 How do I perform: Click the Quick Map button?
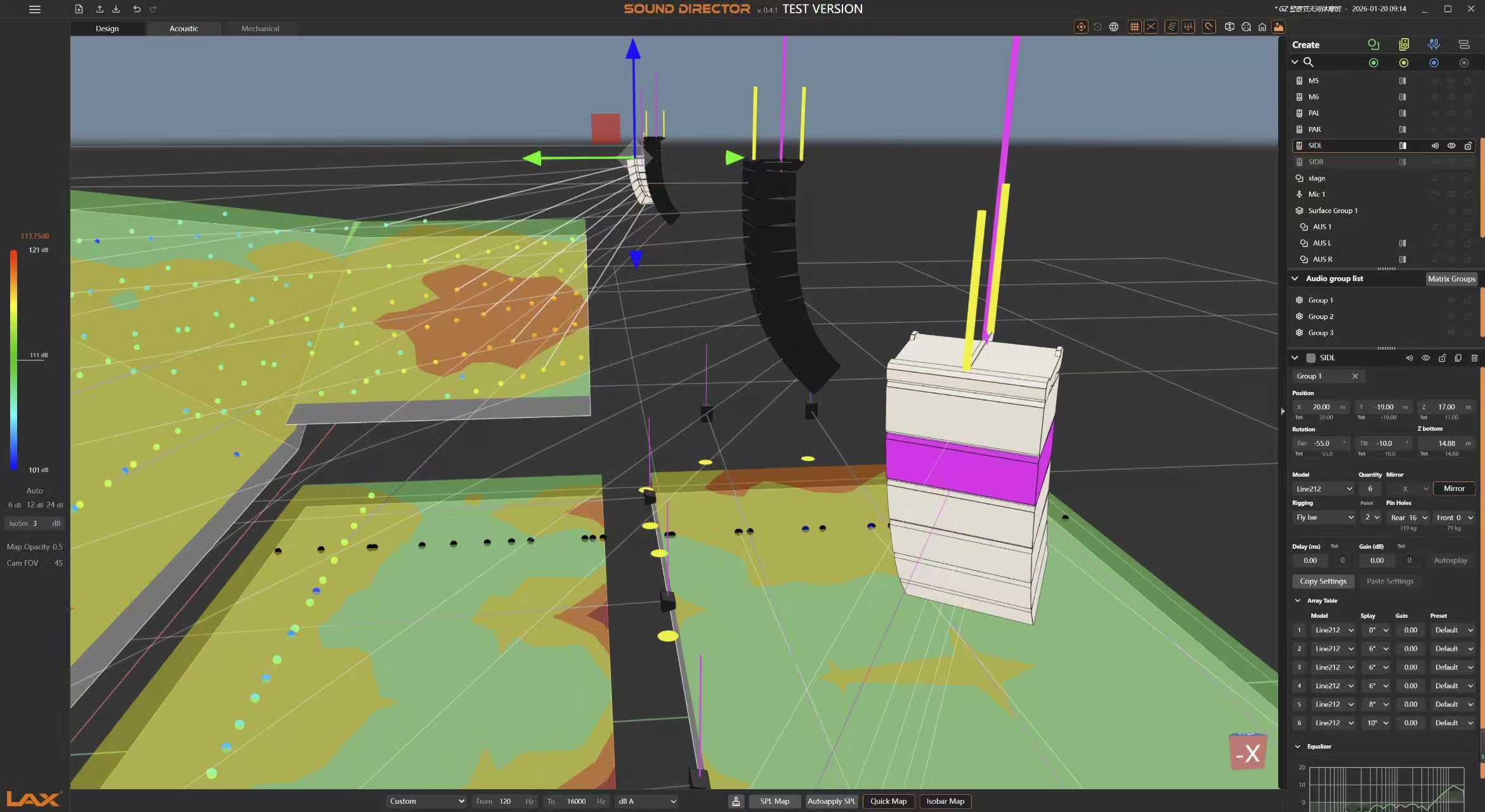tap(888, 801)
